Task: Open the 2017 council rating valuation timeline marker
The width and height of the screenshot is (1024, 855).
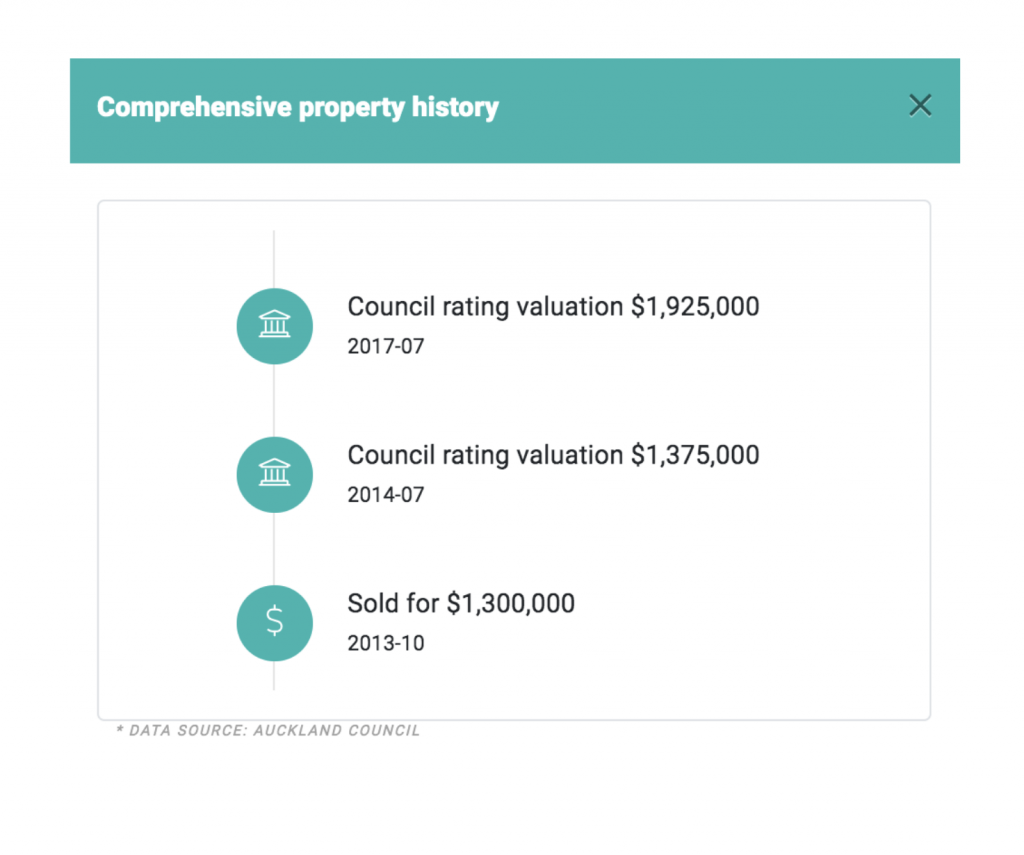Action: point(274,326)
